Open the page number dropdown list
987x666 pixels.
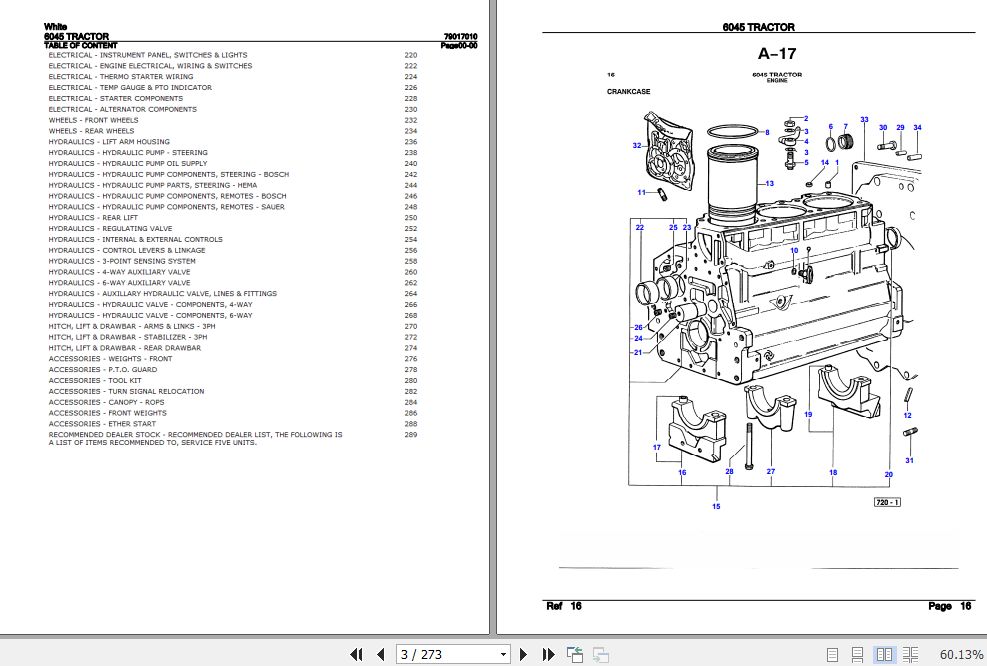(503, 654)
